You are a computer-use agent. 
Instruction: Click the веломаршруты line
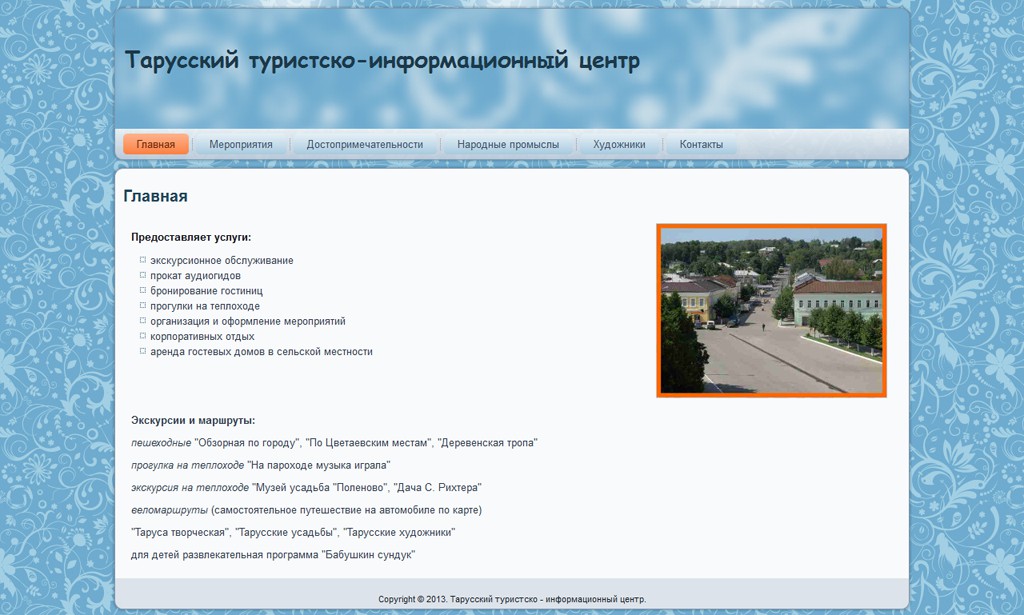306,510
